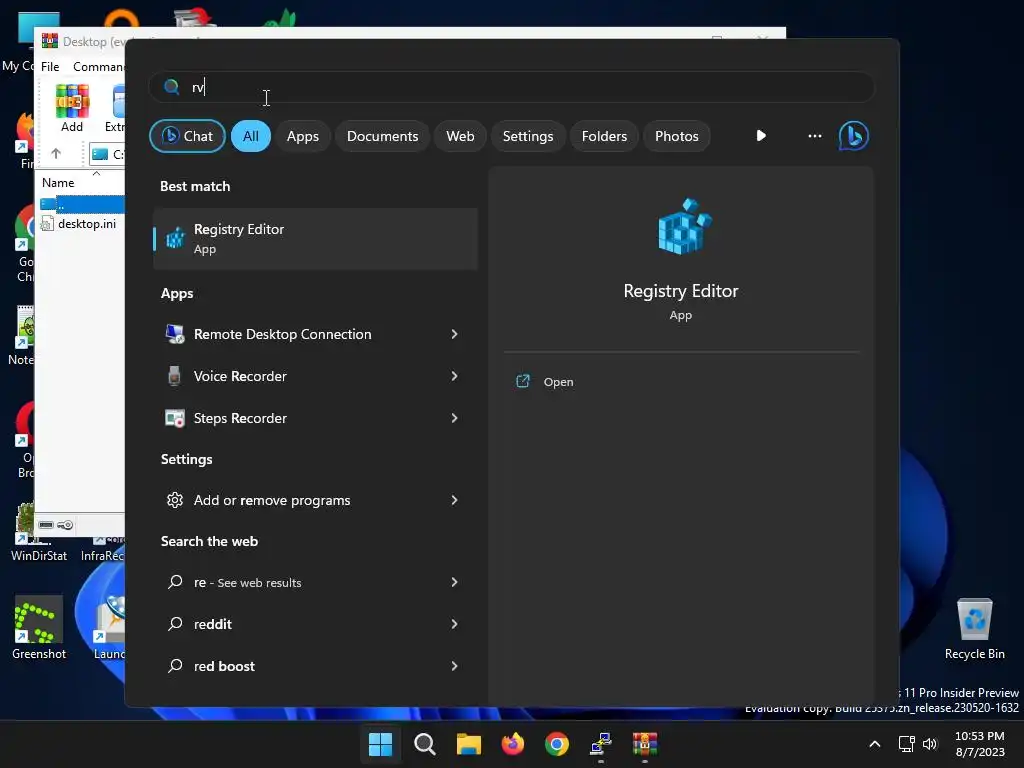Screen dimensions: 1024x768
Task: Open the Bing Chat filter pill
Action: [x=187, y=136]
